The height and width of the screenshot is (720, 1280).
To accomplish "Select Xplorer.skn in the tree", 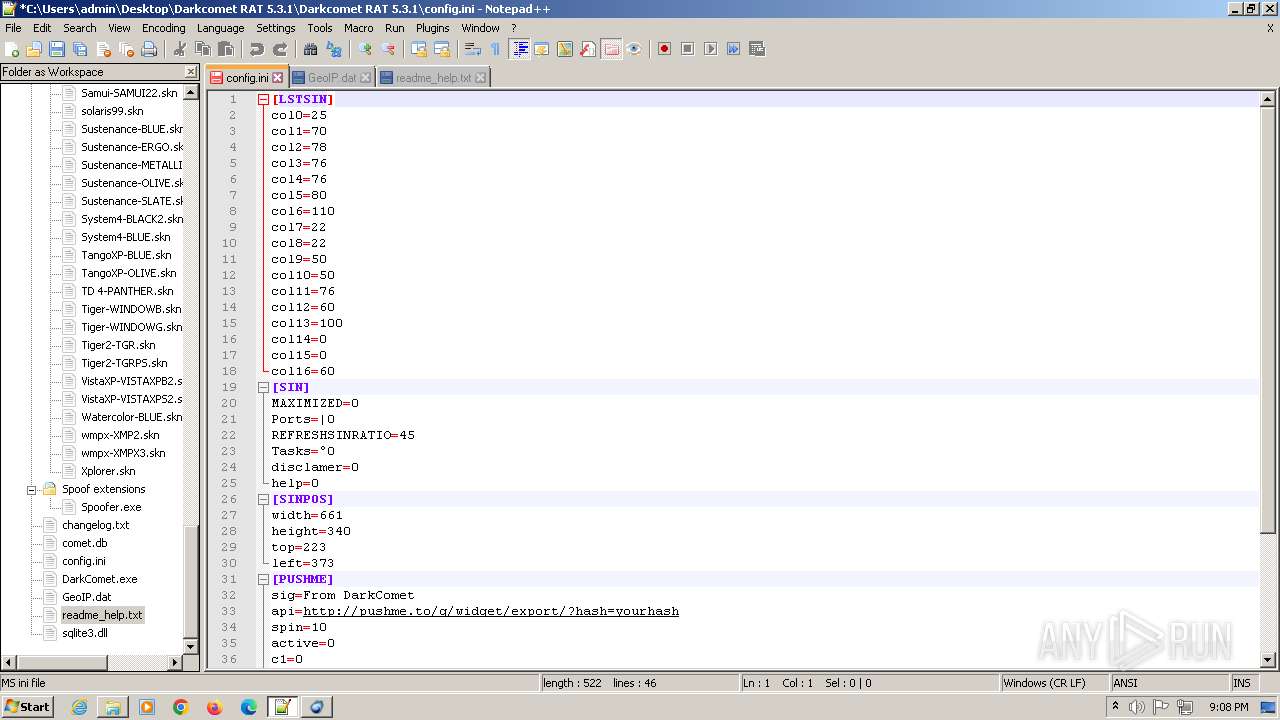I will click(x=108, y=471).
